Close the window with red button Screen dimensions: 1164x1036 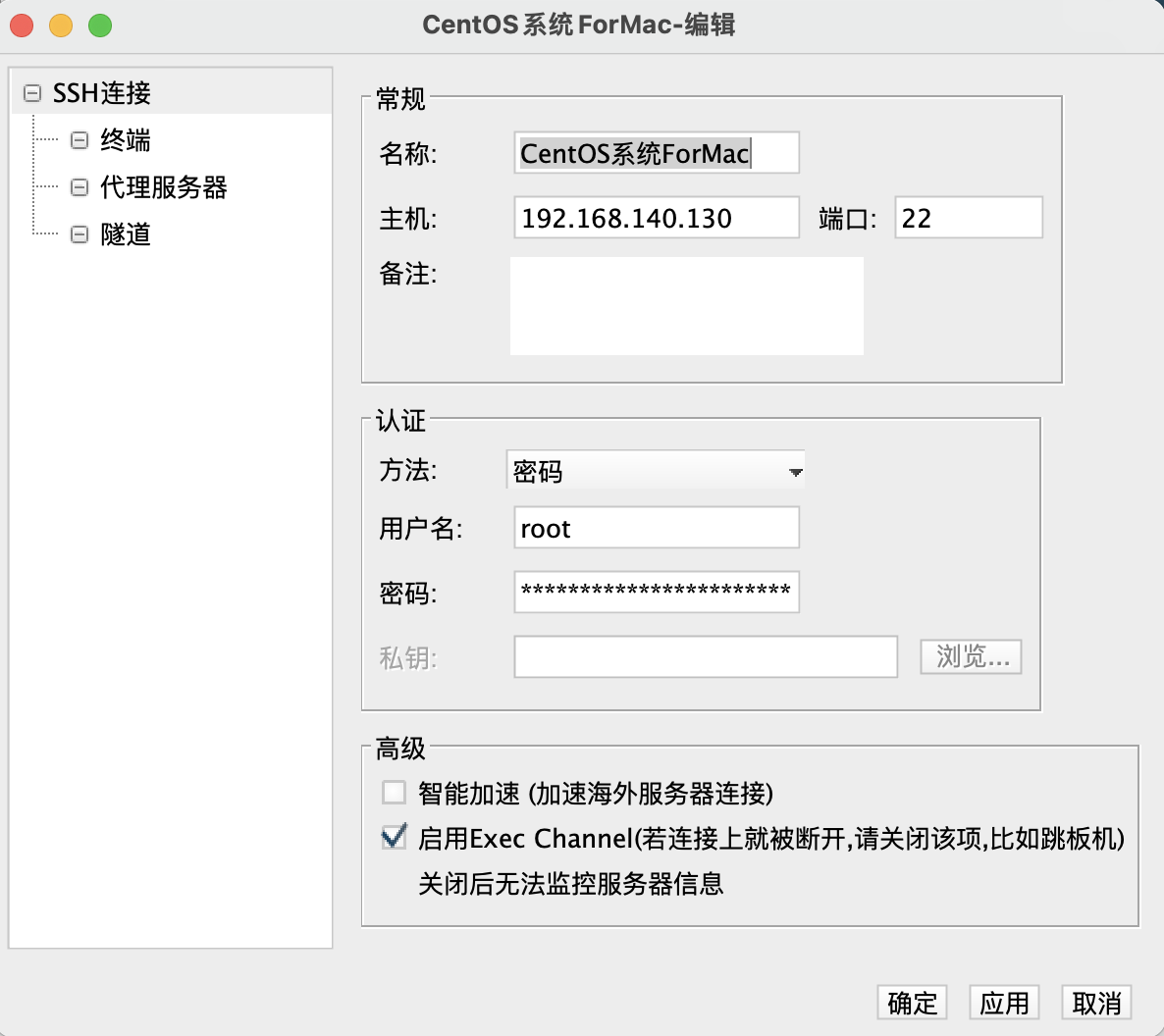[22, 26]
